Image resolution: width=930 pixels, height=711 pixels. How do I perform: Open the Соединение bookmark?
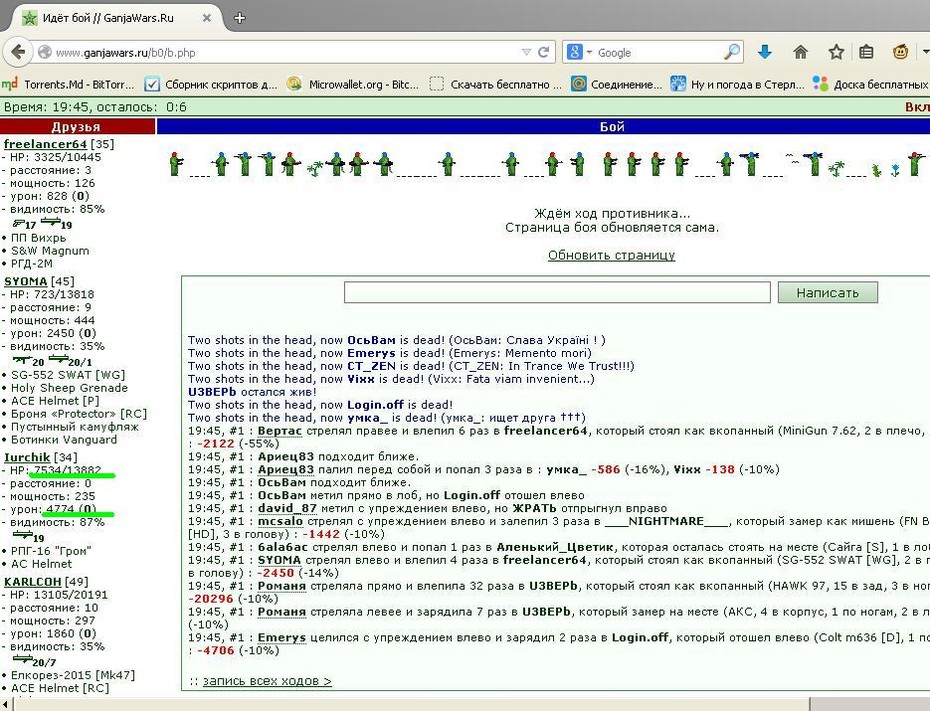(x=617, y=84)
